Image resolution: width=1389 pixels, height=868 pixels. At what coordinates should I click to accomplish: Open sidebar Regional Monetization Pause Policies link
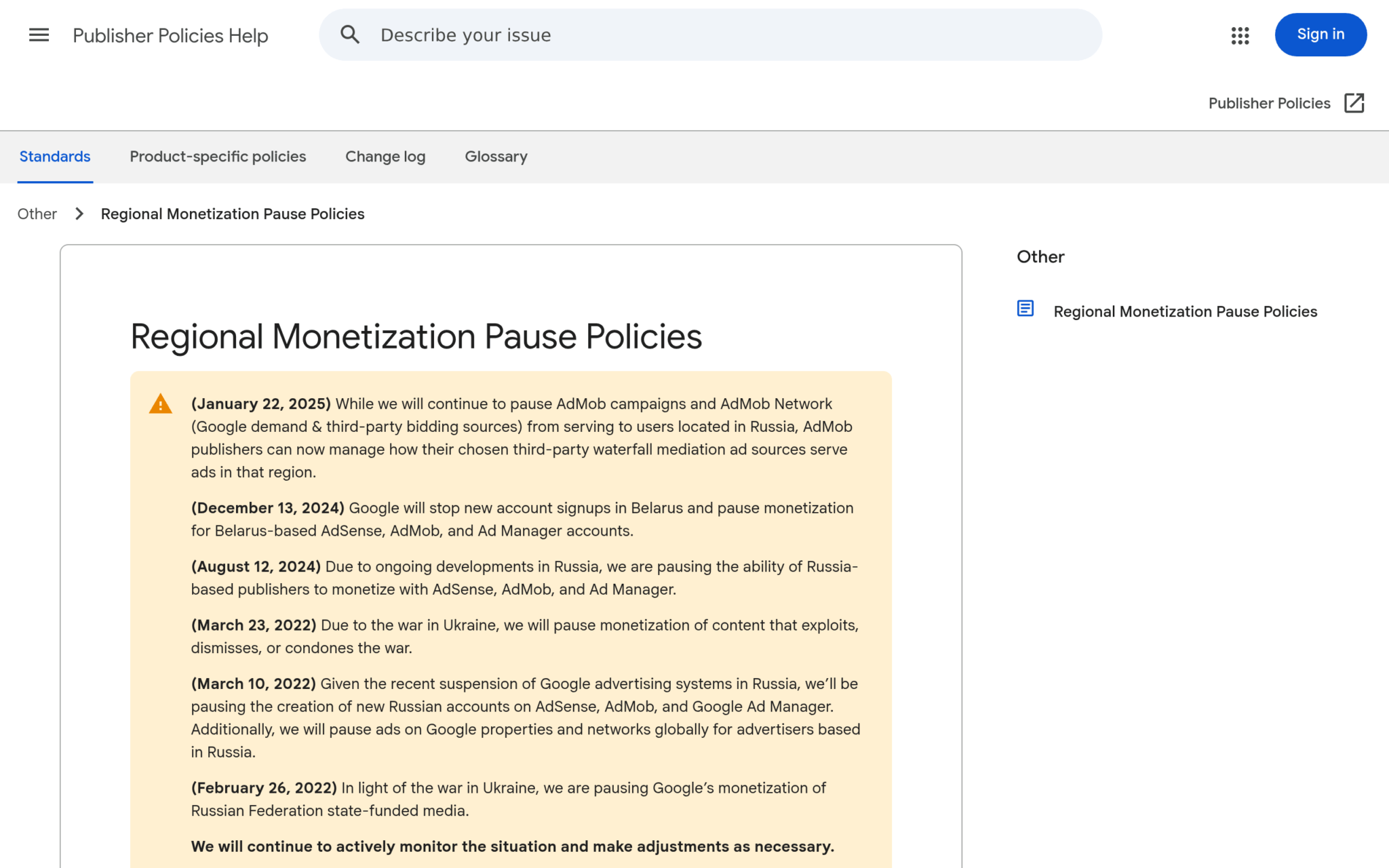[x=1185, y=311]
